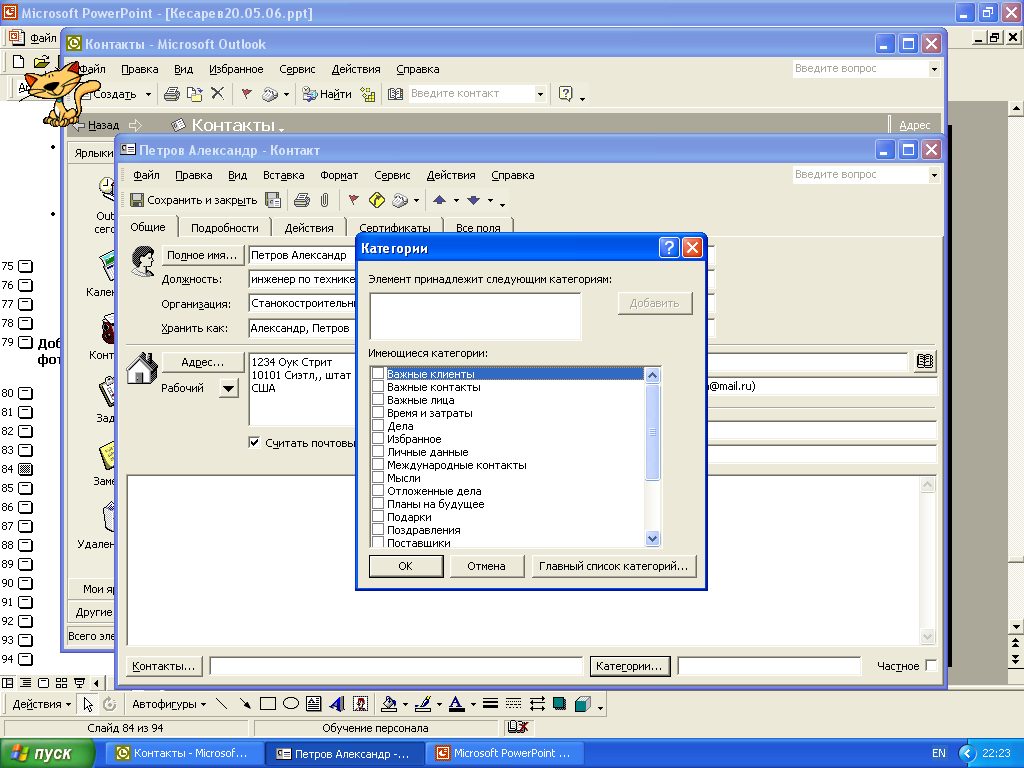Go to the previous item with up arrow
Screen dimensions: 1024x768
pos(440,200)
